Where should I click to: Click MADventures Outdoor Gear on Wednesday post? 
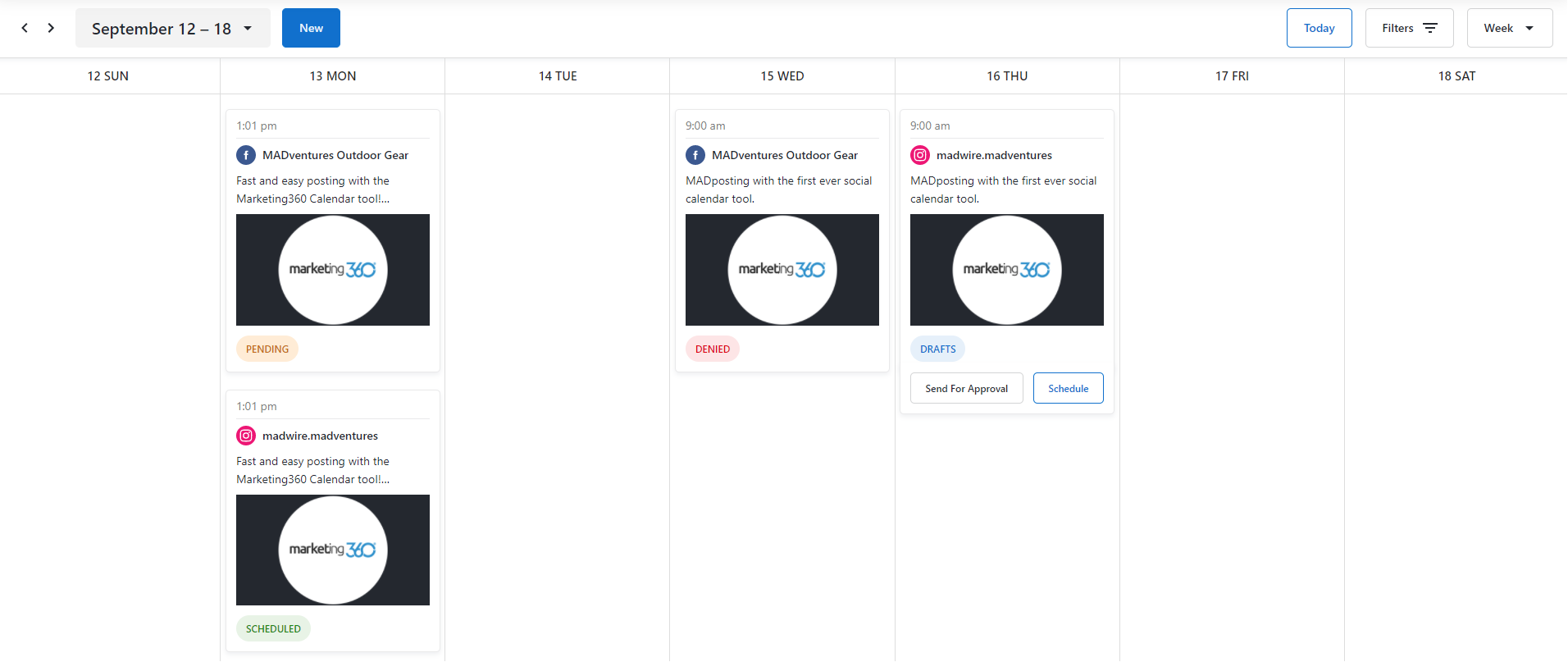[785, 155]
